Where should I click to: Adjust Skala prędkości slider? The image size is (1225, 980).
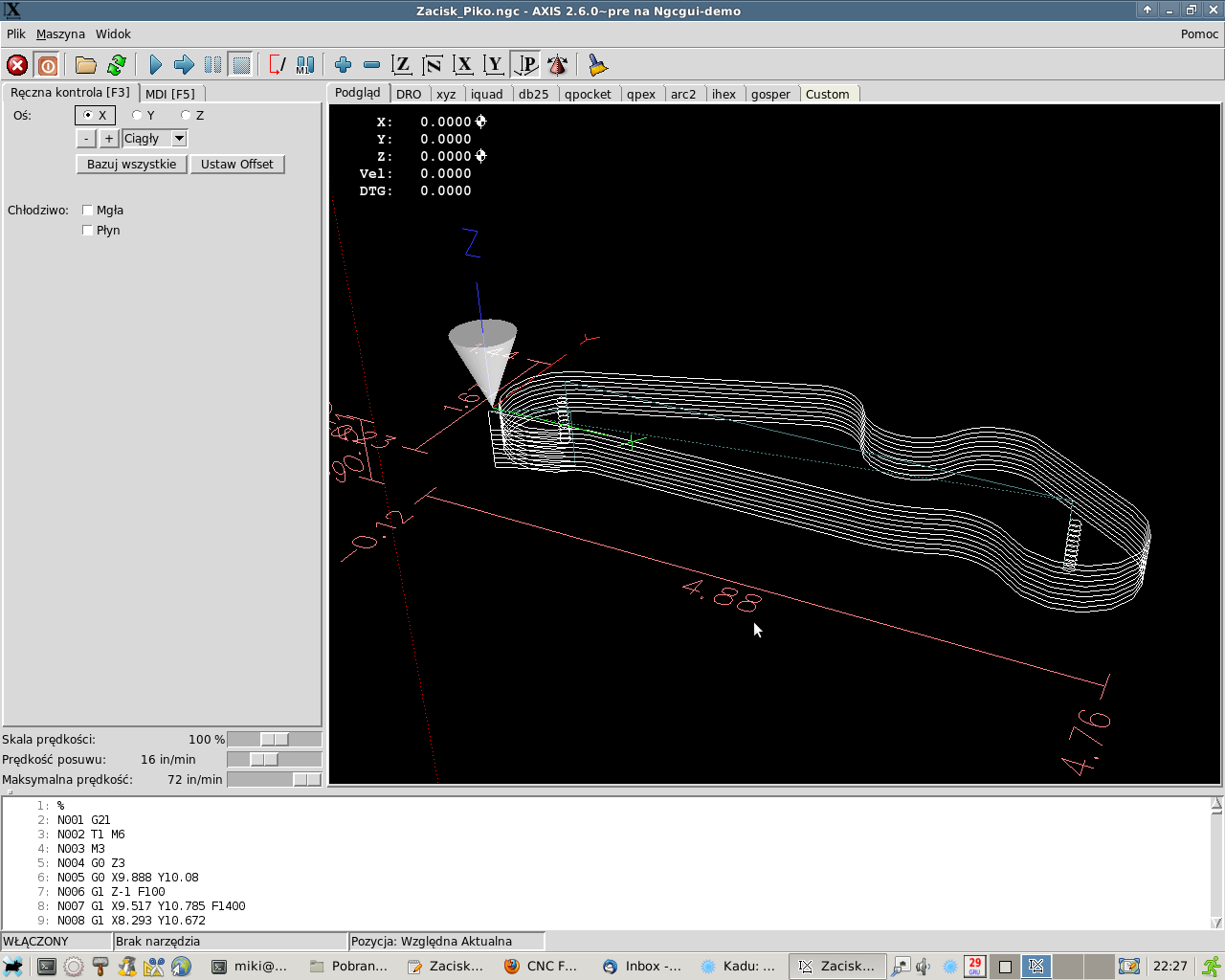[274, 740]
